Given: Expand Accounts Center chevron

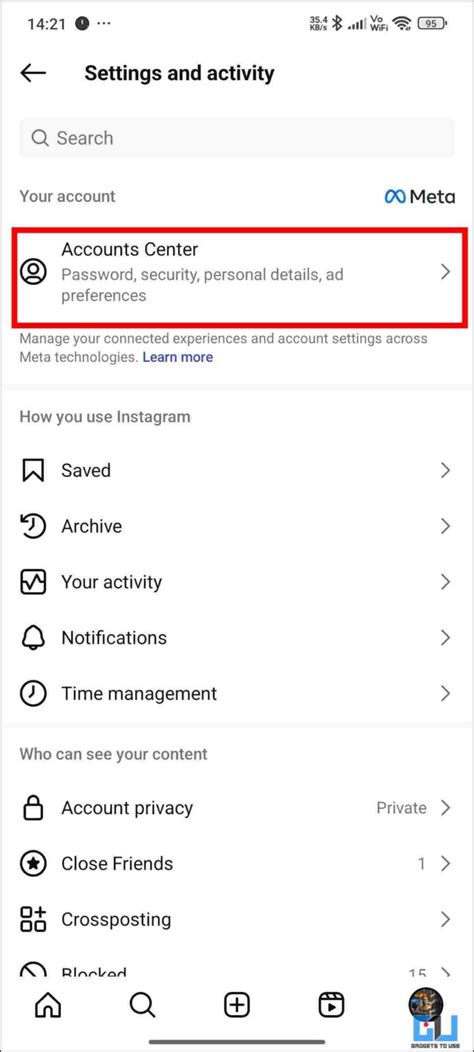Looking at the screenshot, I should click(444, 272).
